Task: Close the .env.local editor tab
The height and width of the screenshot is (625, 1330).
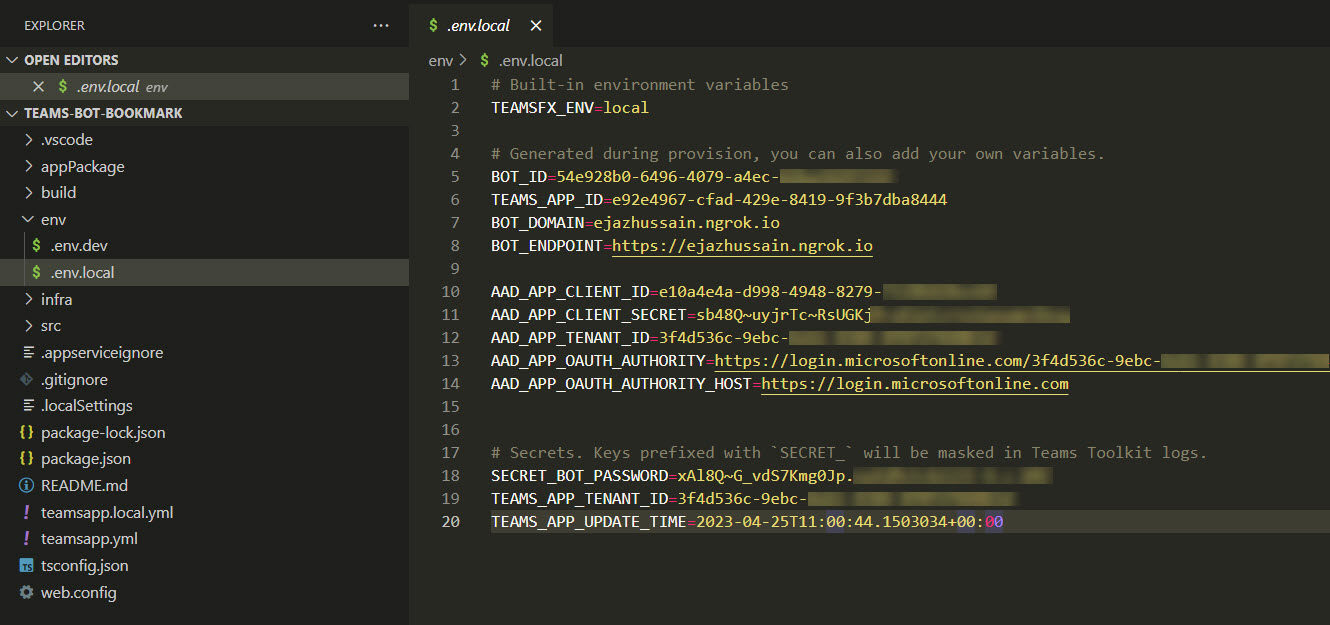Action: pos(536,26)
